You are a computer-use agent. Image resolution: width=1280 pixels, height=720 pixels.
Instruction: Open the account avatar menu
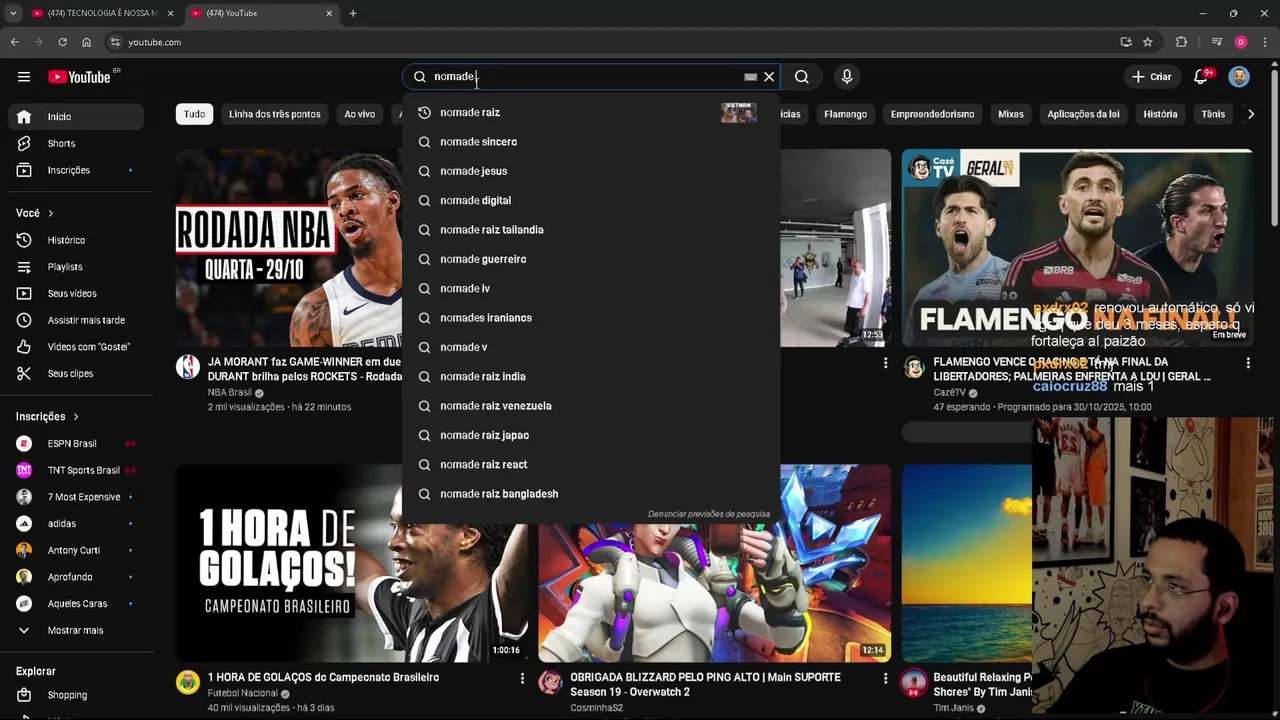click(1239, 77)
